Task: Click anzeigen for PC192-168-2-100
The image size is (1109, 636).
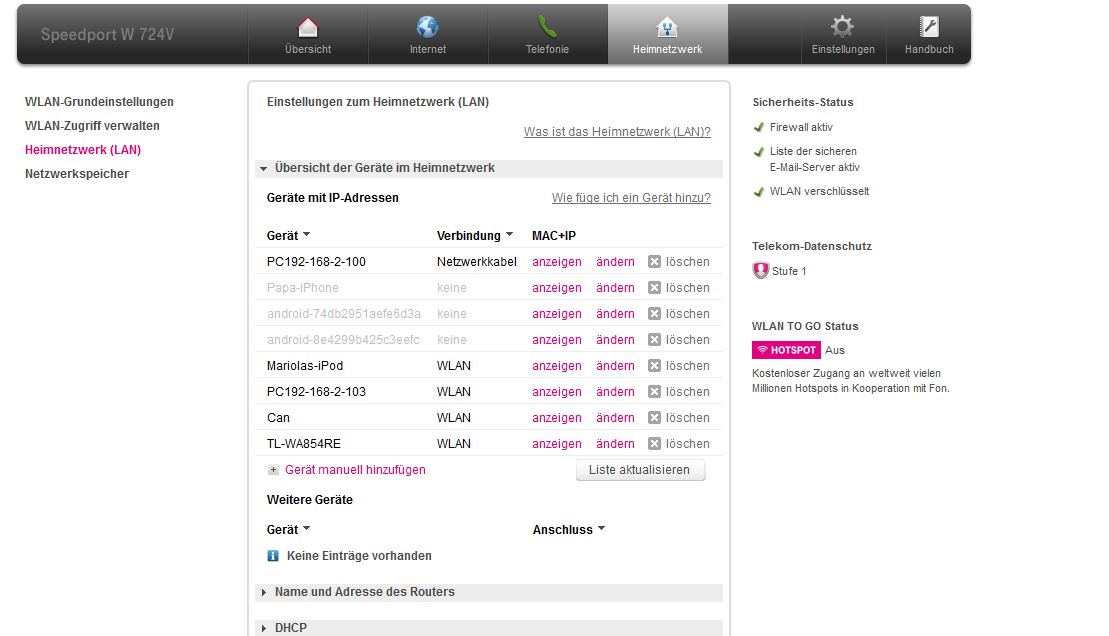Action: tap(557, 262)
